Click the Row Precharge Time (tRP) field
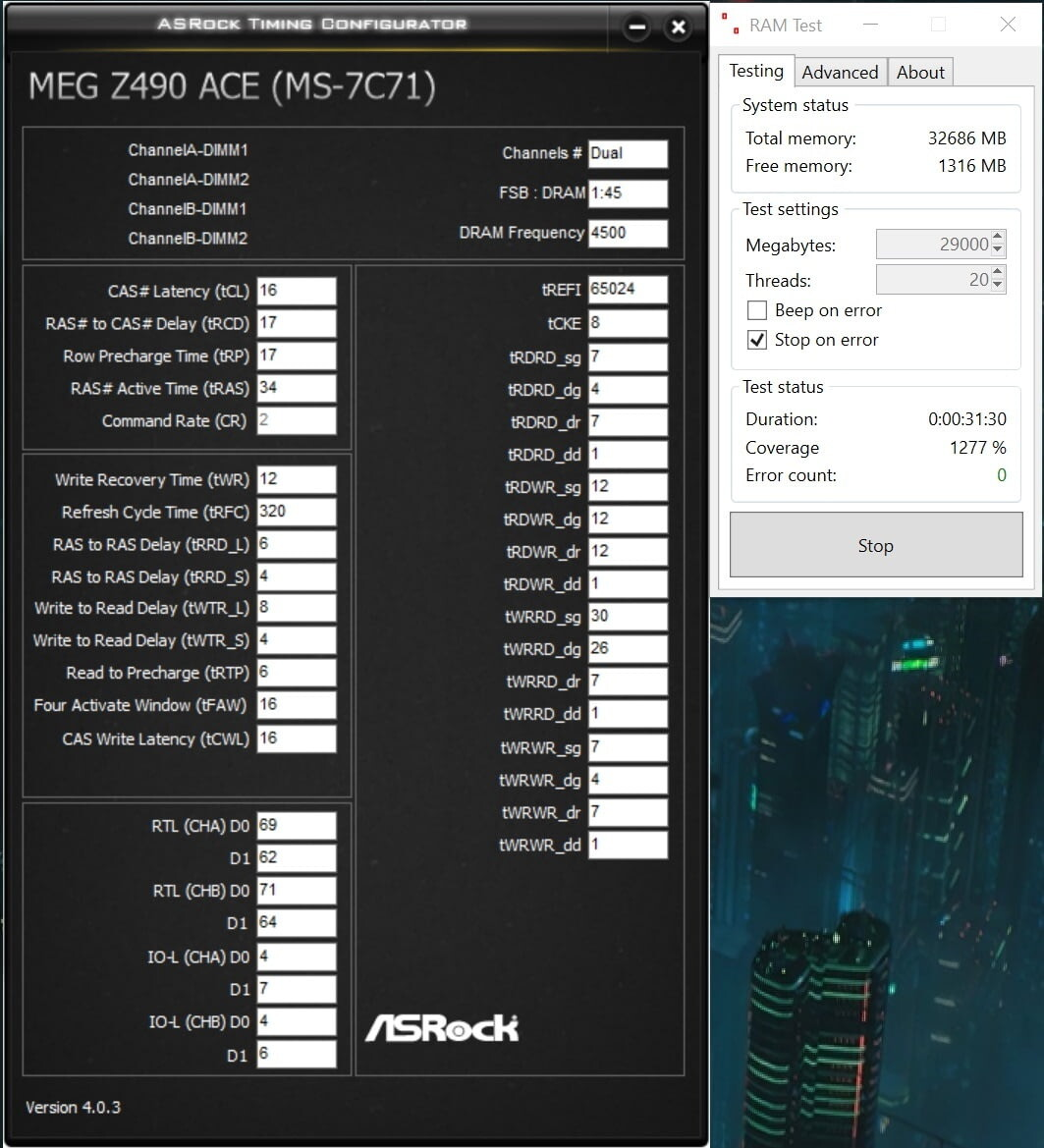This screenshot has width=1044, height=1148. tap(297, 355)
